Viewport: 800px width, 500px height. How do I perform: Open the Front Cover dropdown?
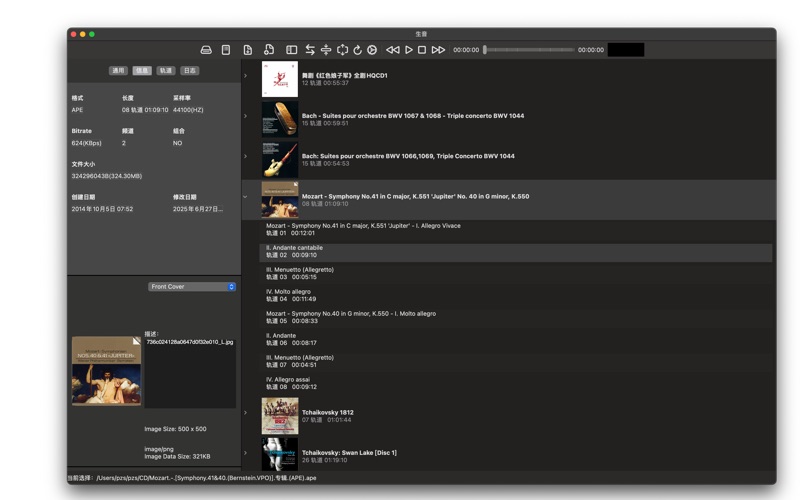tap(192, 287)
